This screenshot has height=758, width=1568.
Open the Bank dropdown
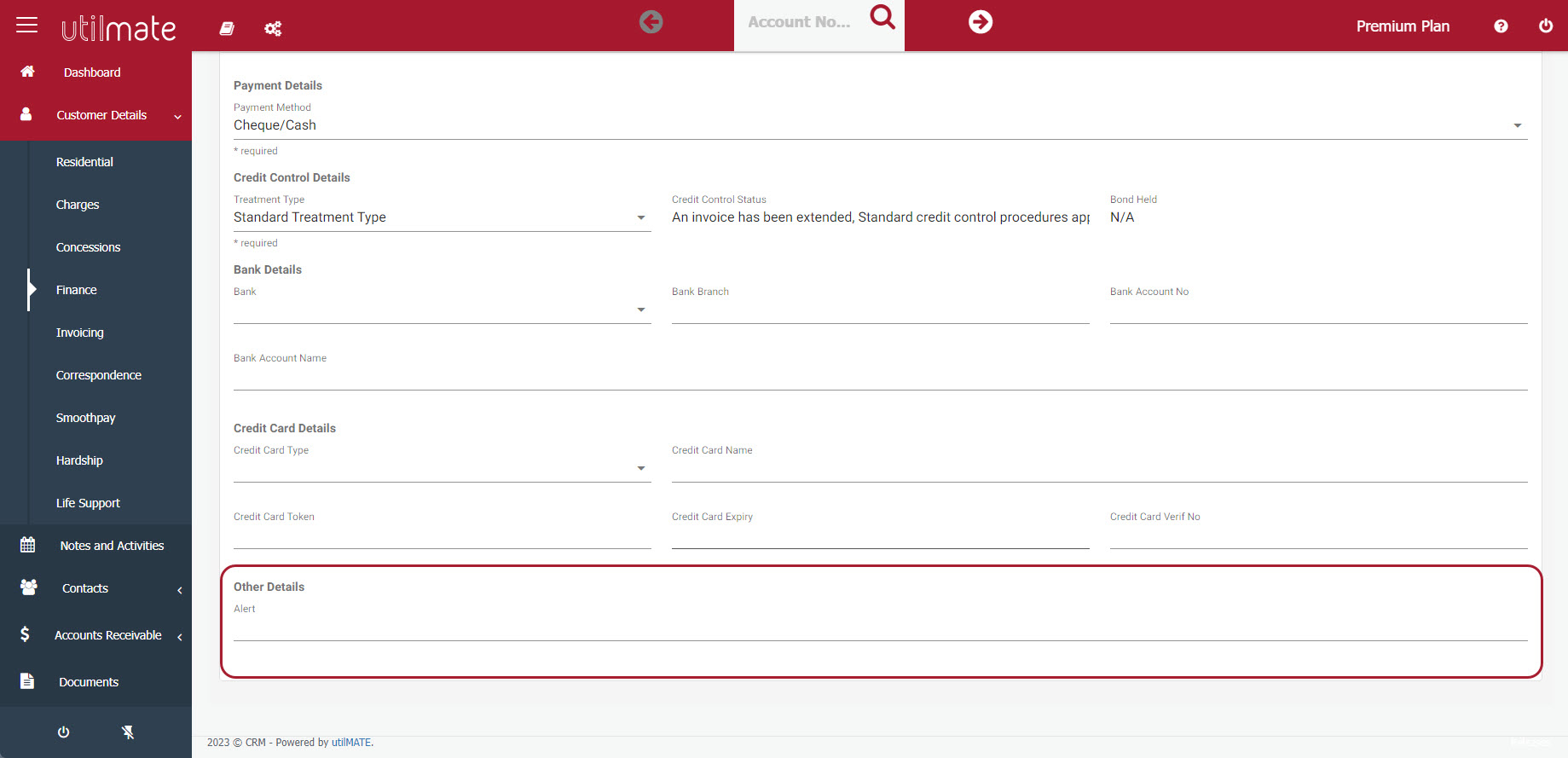(442, 310)
